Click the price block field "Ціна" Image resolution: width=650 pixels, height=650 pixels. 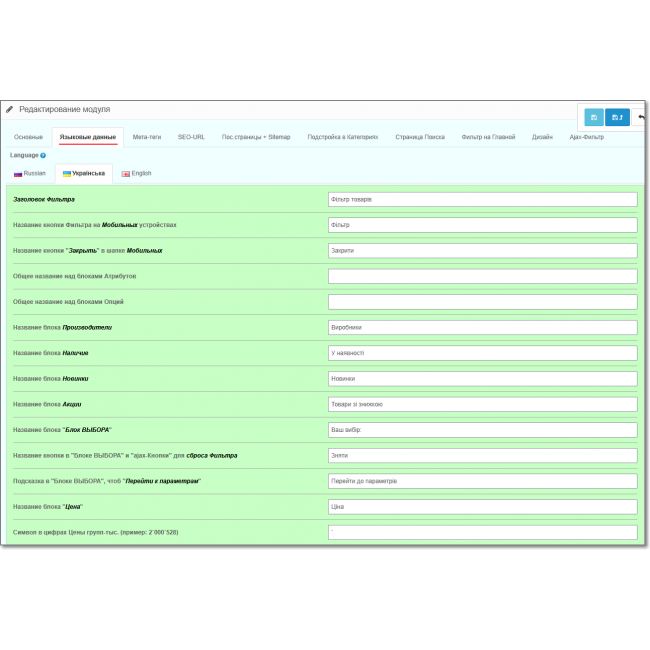(x=482, y=506)
